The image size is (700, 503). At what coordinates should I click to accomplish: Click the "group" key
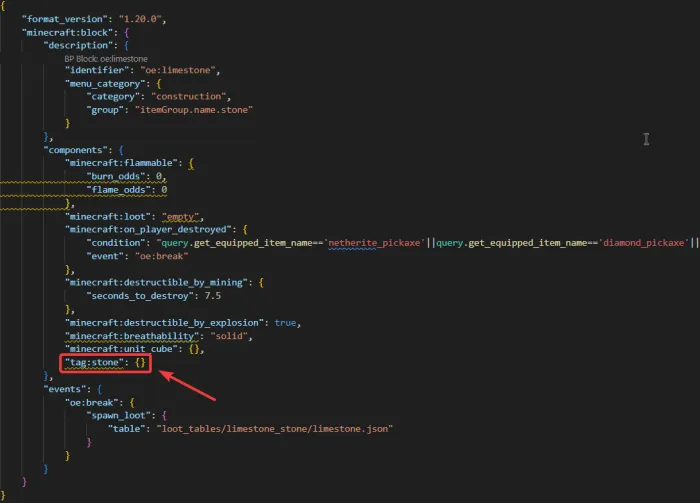coord(105,110)
